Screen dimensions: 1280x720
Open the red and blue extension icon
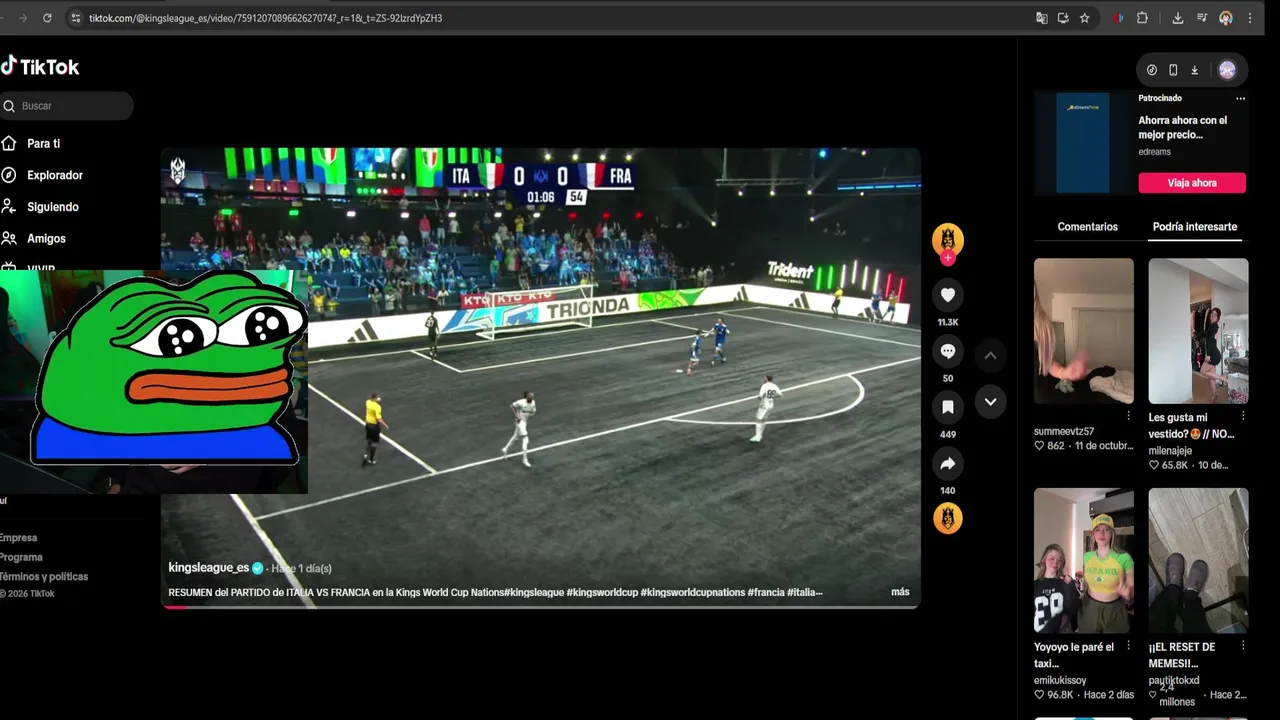[x=1118, y=18]
